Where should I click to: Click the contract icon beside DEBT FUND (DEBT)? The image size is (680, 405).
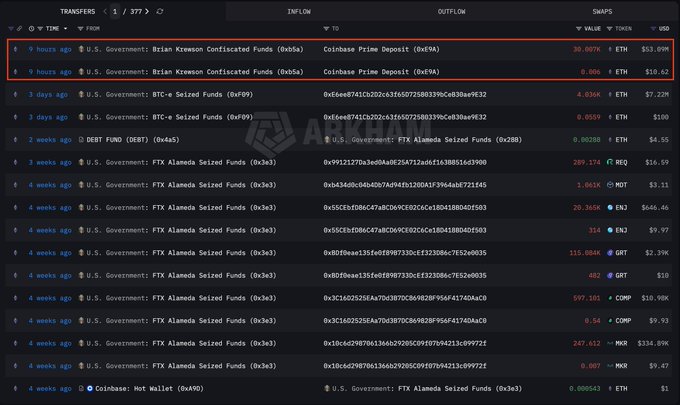(x=81, y=140)
